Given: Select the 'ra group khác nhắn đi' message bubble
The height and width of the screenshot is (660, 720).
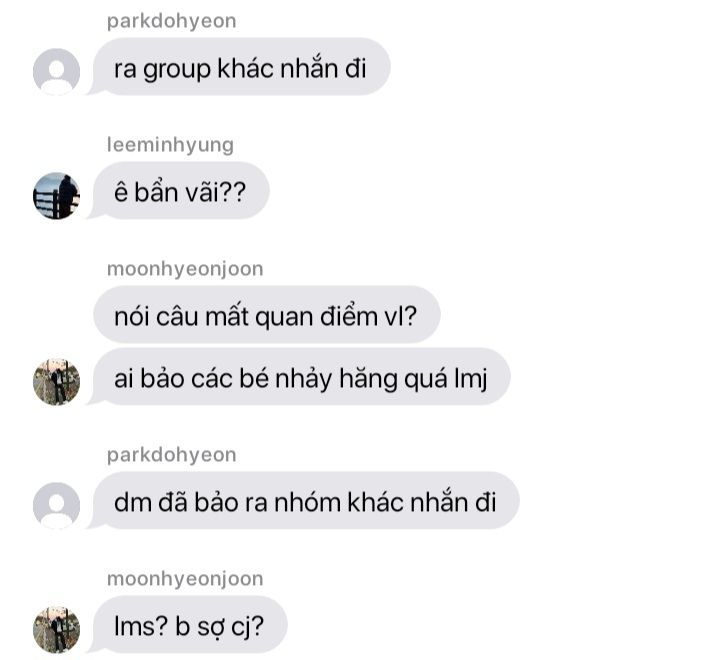Looking at the screenshot, I should click(x=242, y=67).
